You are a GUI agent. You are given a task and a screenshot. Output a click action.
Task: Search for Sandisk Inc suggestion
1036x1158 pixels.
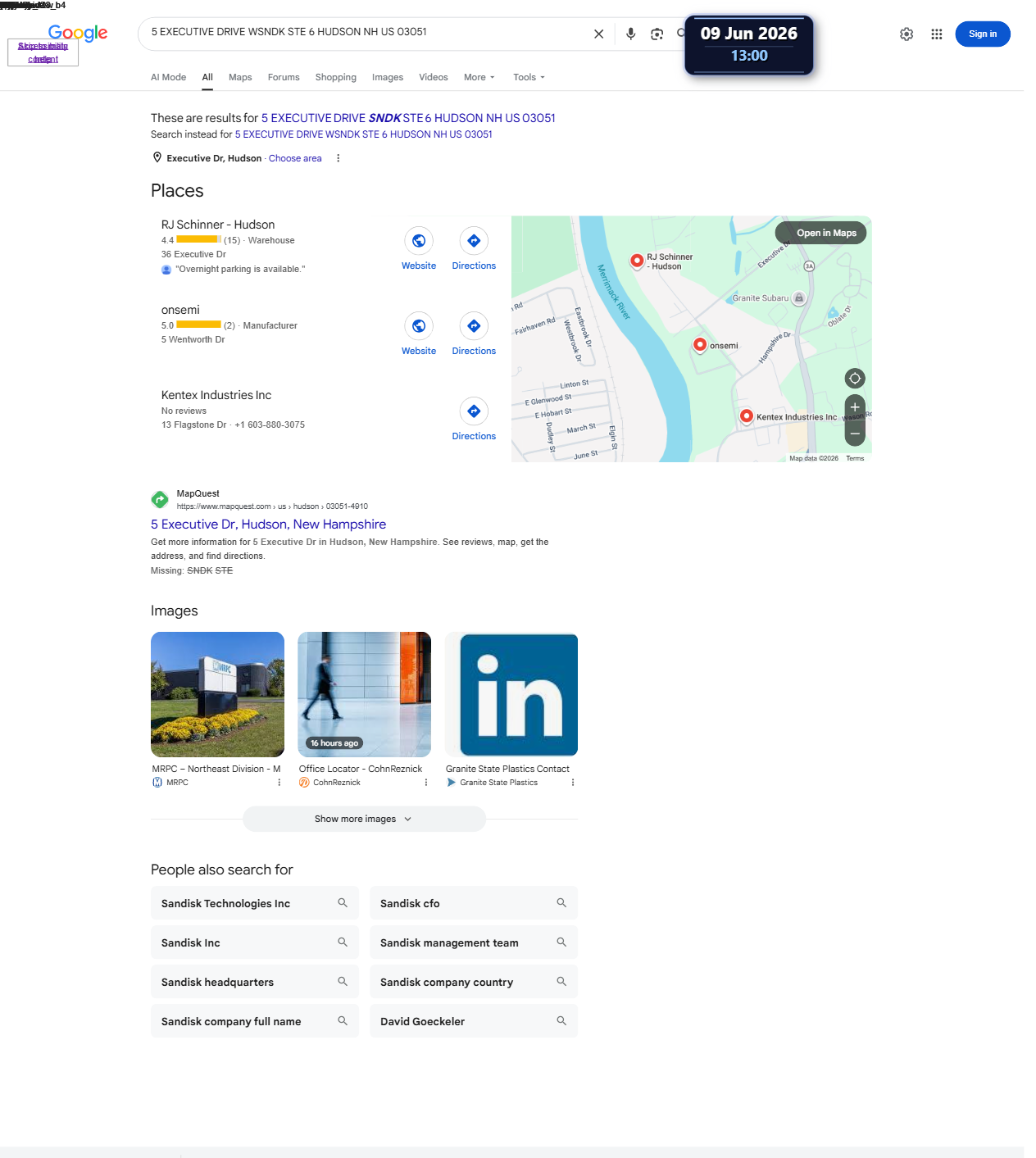255,942
